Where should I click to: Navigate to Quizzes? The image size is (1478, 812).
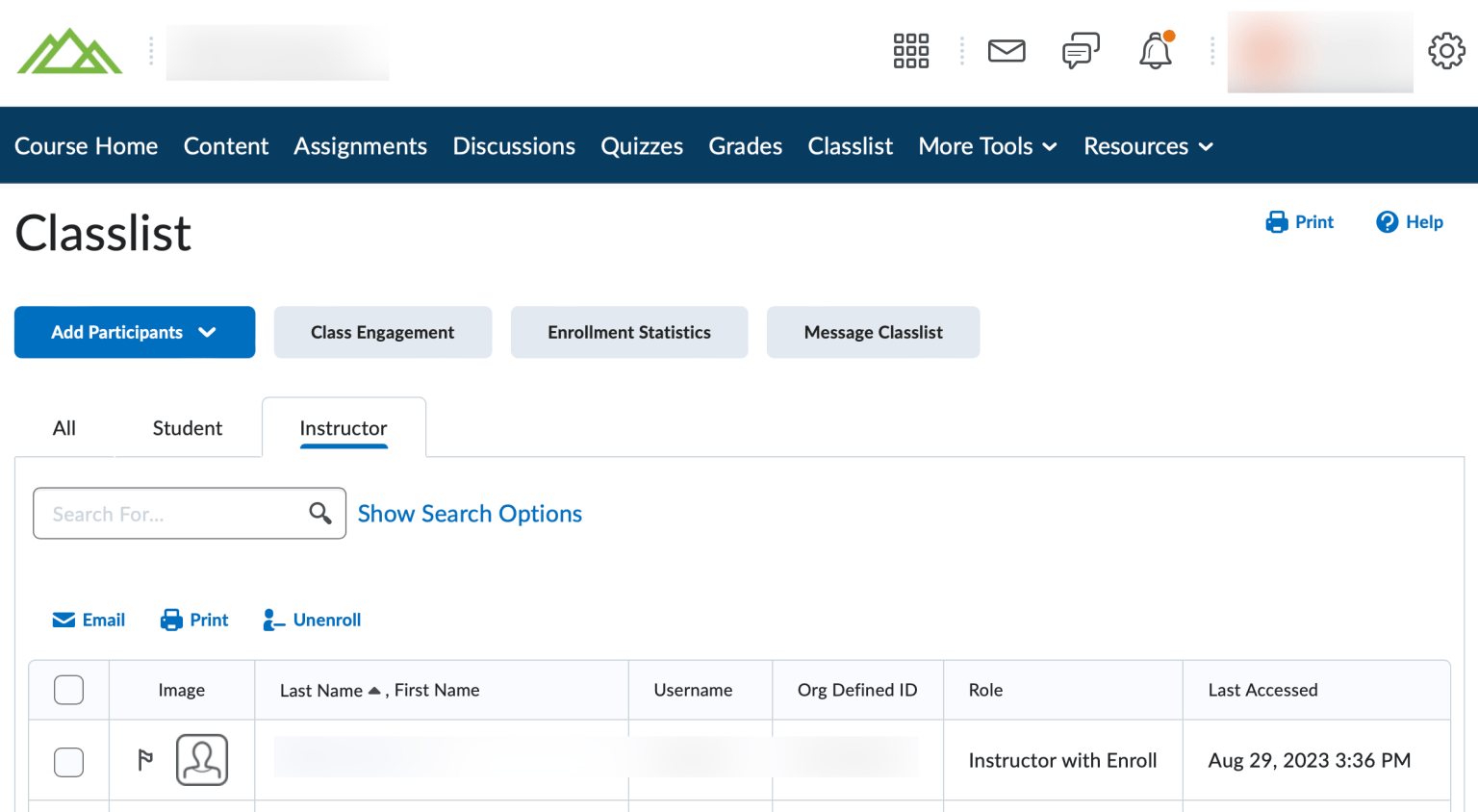[642, 146]
